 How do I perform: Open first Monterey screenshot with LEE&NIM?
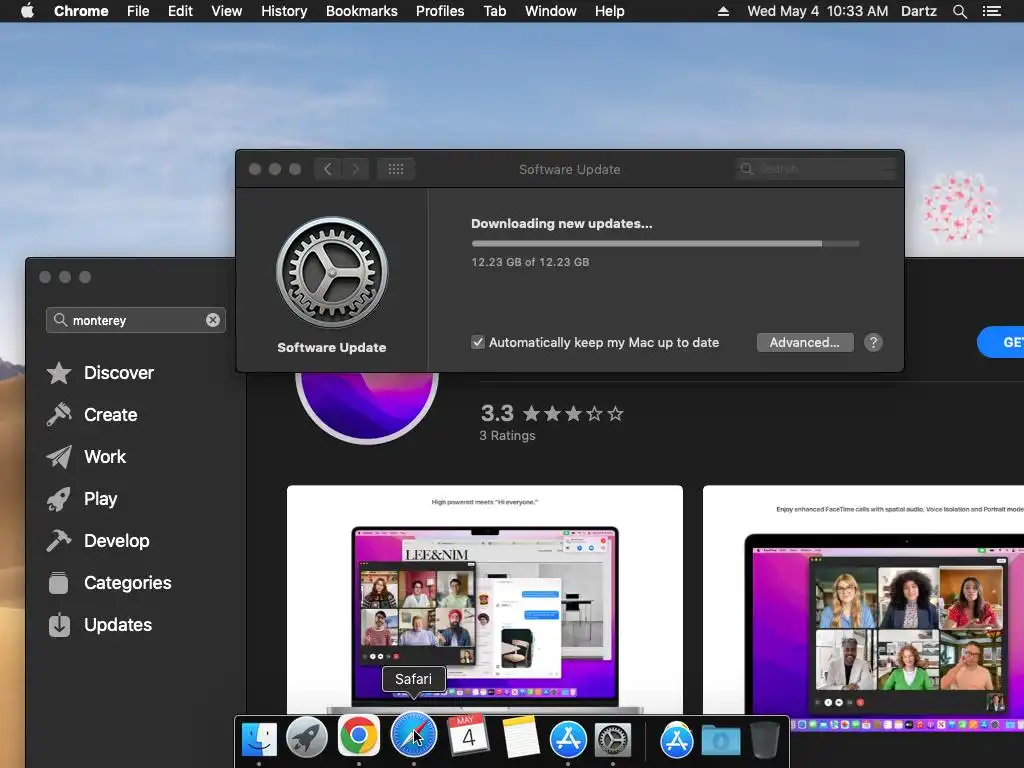(485, 600)
